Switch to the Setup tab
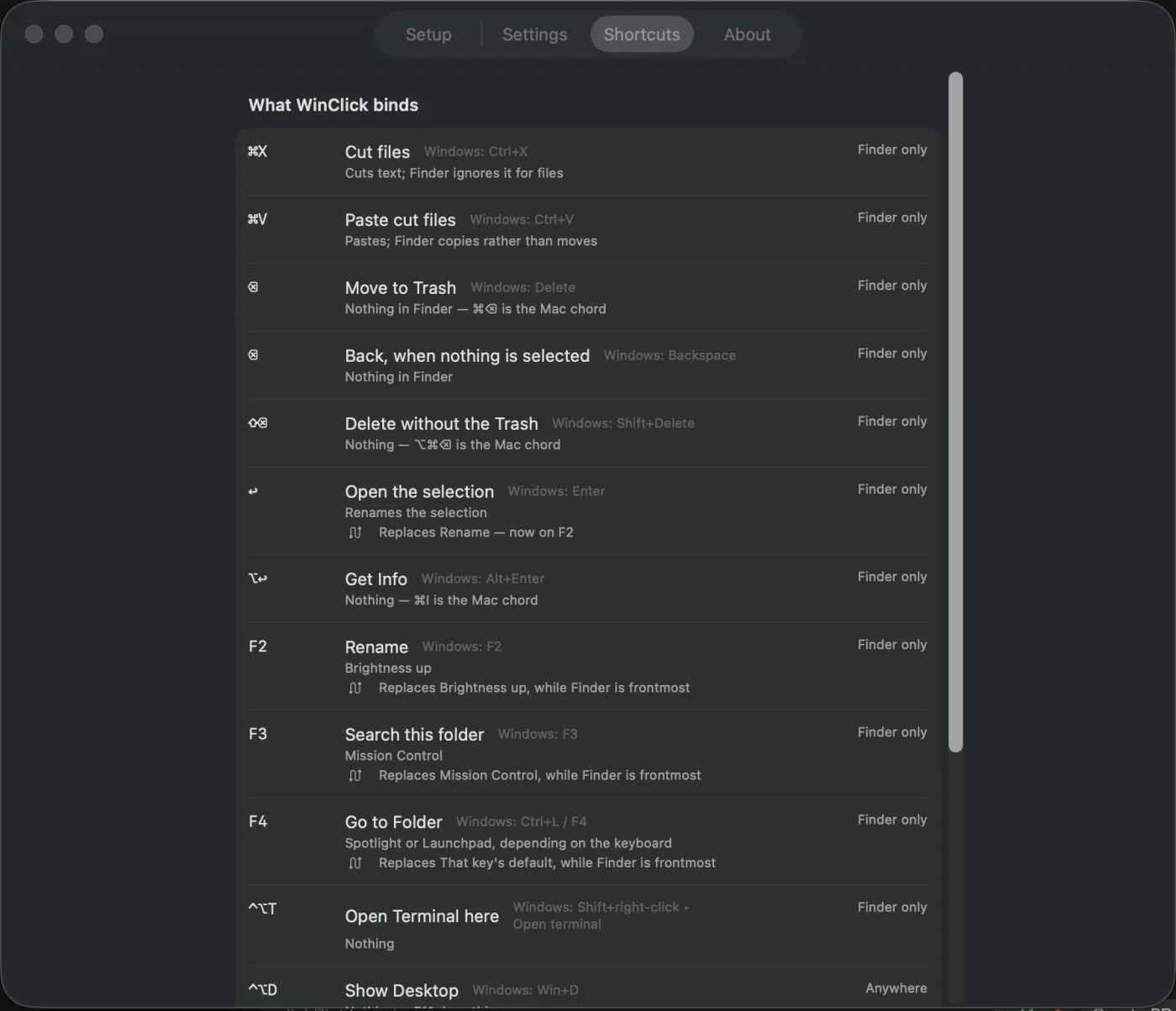The image size is (1176, 1011). (428, 34)
